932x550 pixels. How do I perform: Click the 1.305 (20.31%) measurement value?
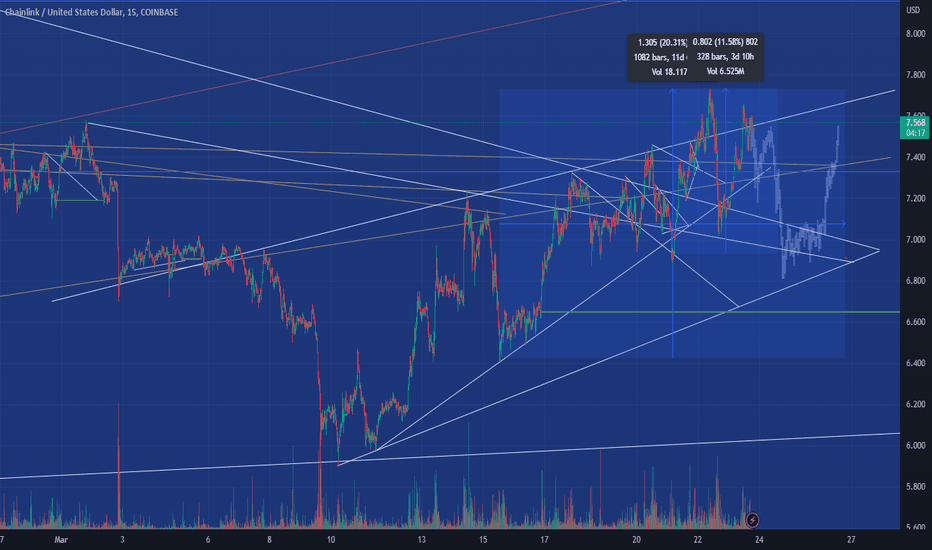point(662,43)
